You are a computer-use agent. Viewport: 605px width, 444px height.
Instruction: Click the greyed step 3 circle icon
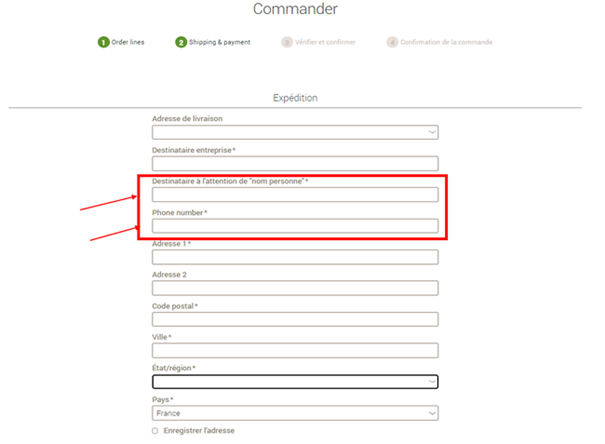(287, 42)
